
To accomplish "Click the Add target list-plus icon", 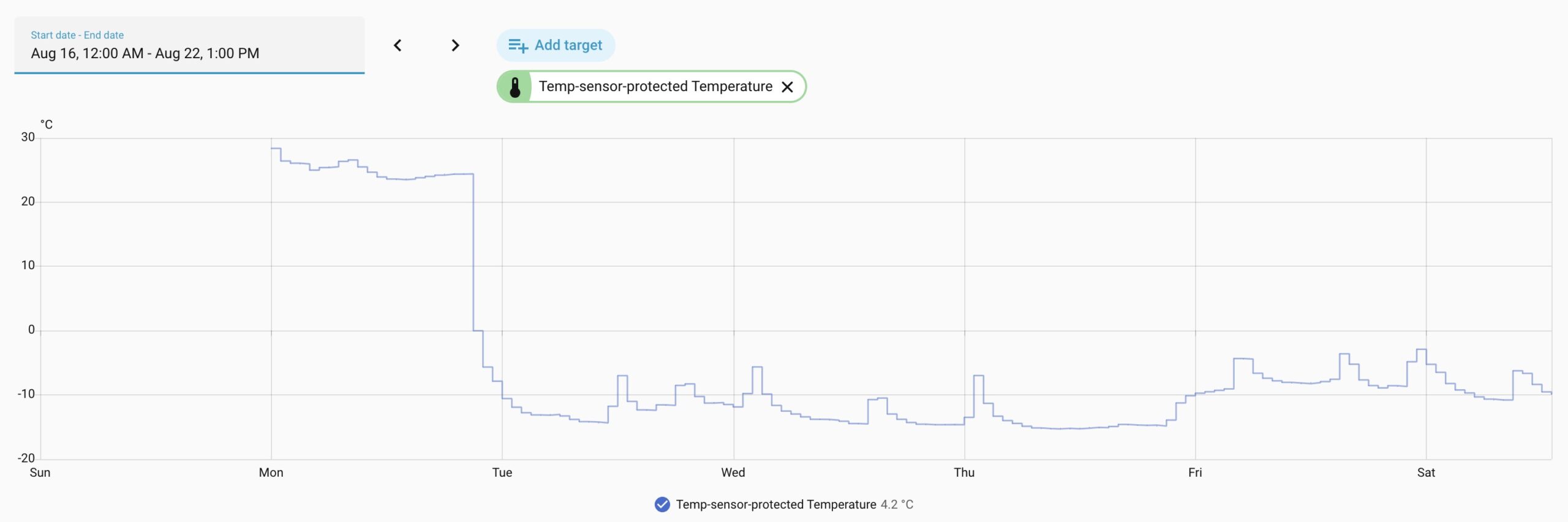I will click(x=518, y=45).
